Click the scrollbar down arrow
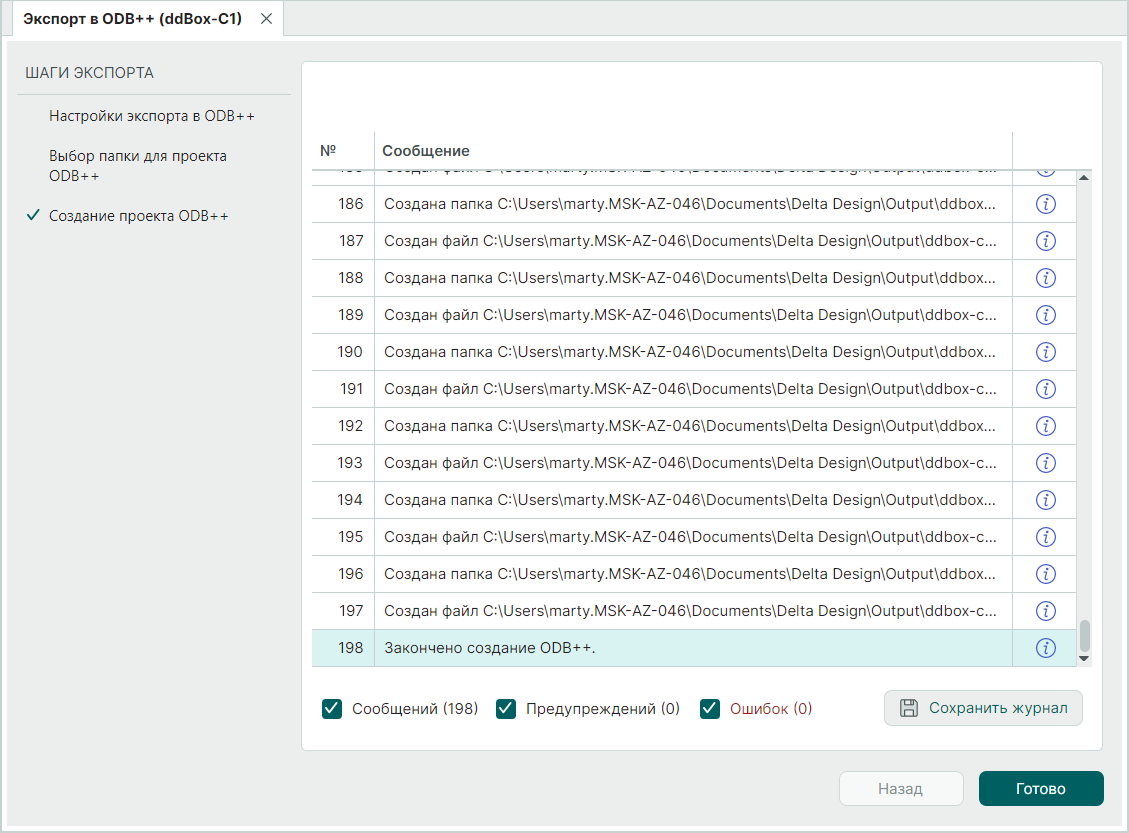 coord(1084,659)
